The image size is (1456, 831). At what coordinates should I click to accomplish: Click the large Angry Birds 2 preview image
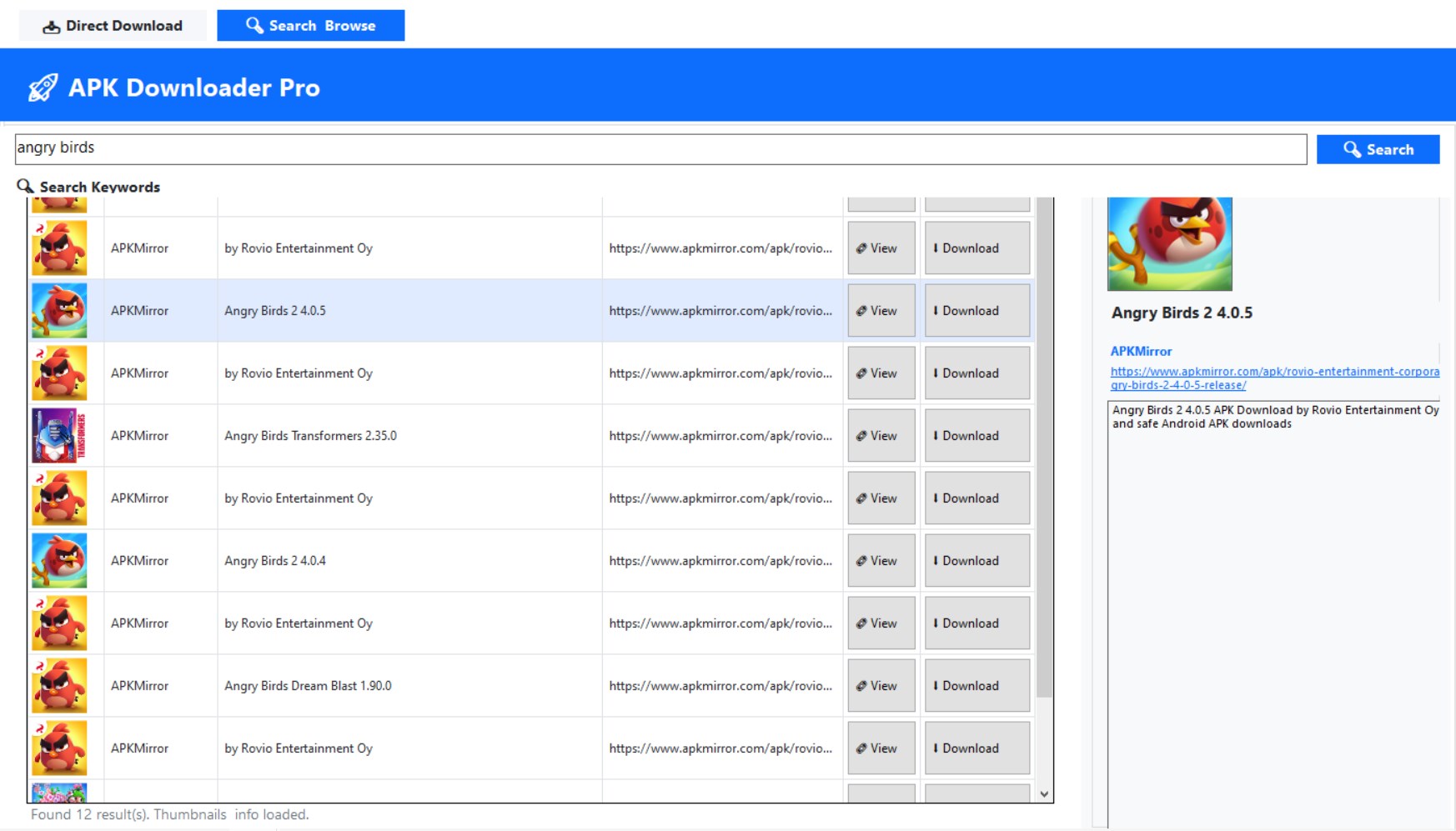tap(1170, 243)
